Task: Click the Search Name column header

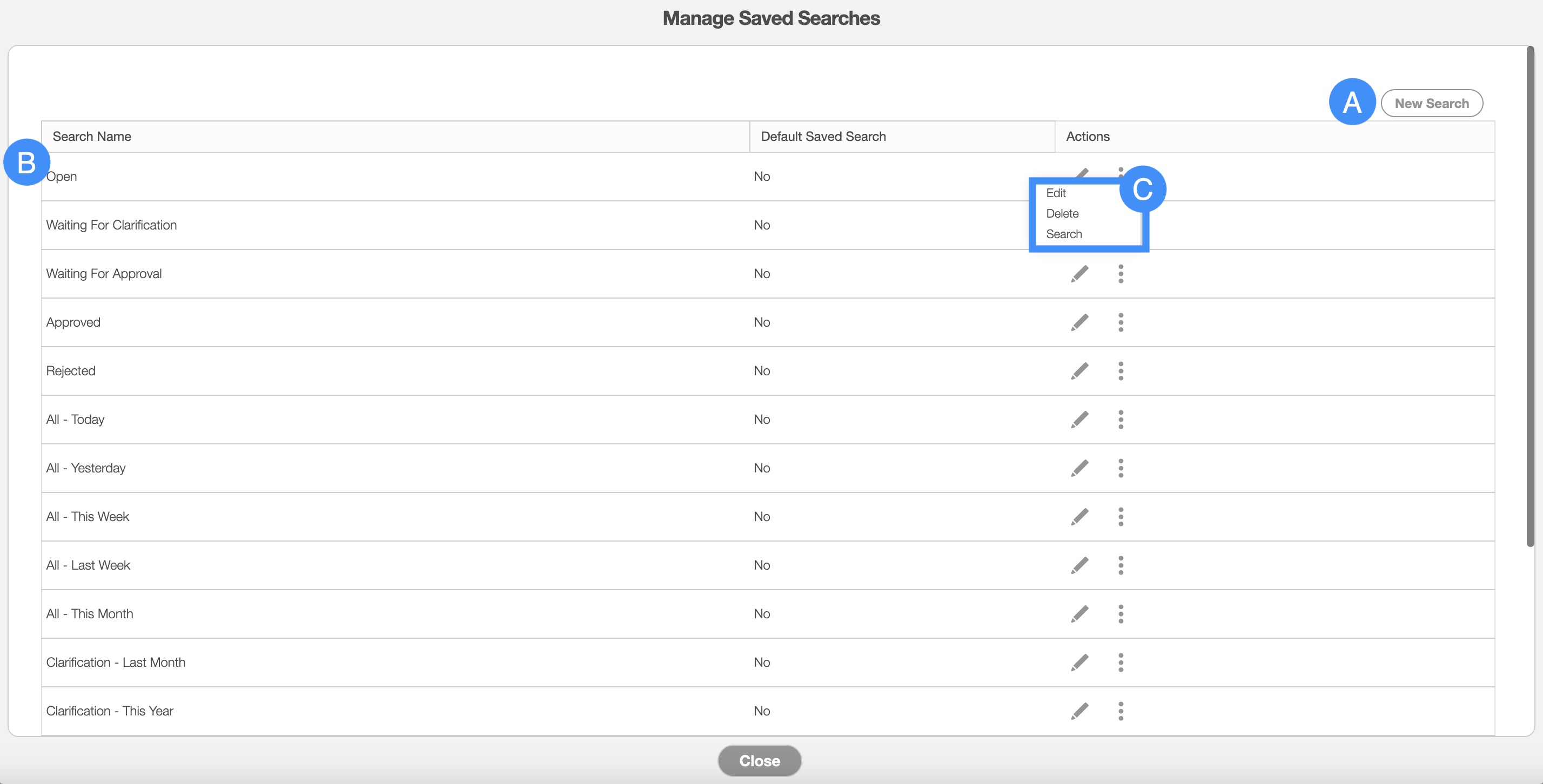Action: coord(92,137)
